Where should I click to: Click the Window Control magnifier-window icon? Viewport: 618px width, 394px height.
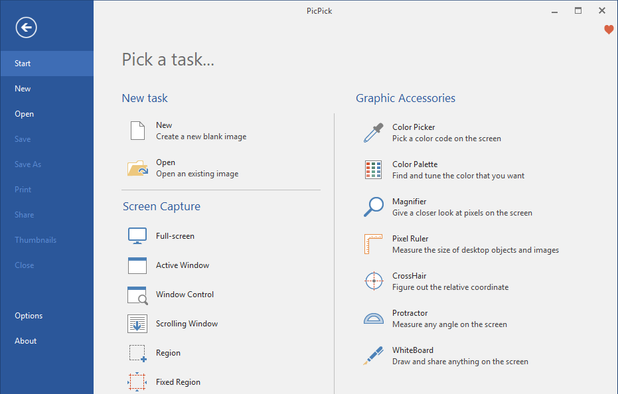(x=137, y=295)
